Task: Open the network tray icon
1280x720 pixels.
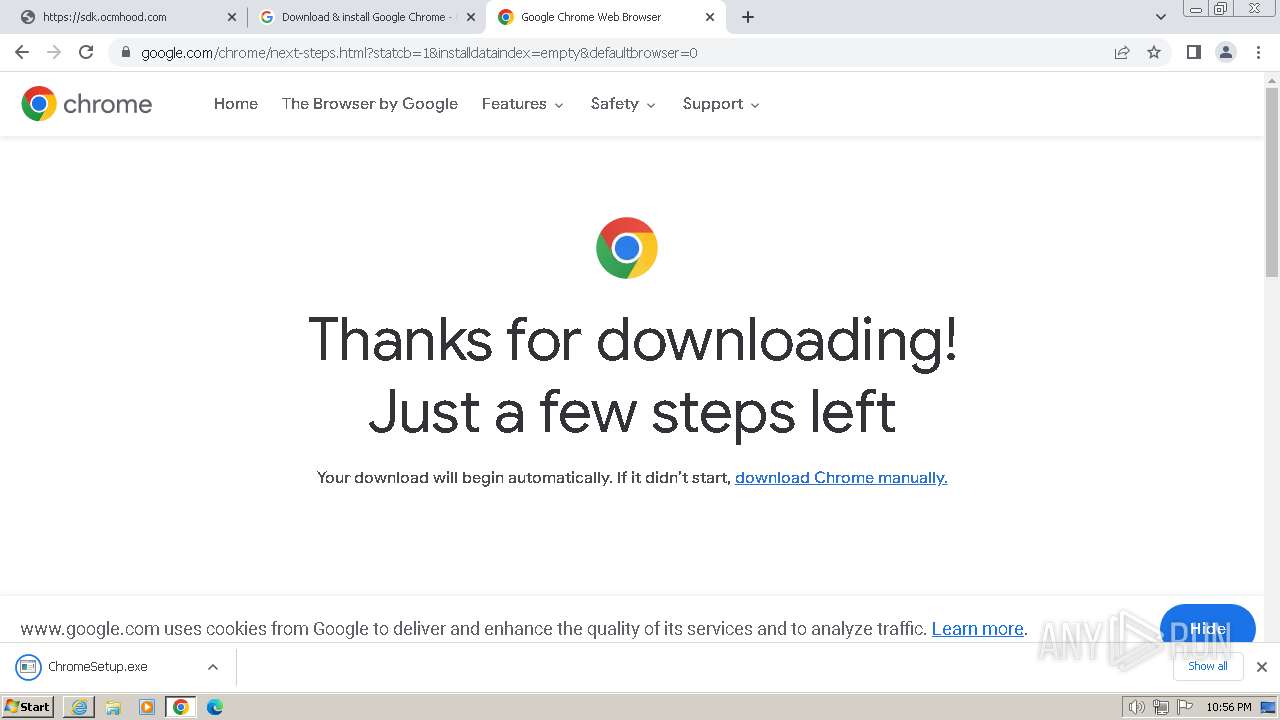Action: [1161, 707]
